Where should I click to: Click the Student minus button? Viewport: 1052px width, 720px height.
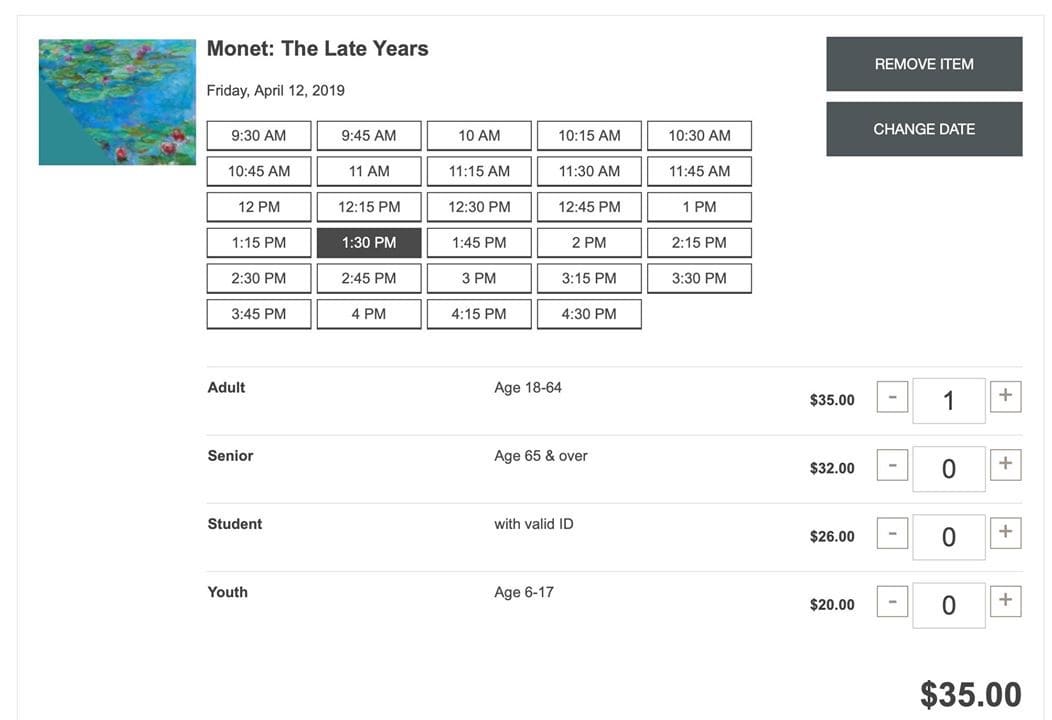pos(892,533)
